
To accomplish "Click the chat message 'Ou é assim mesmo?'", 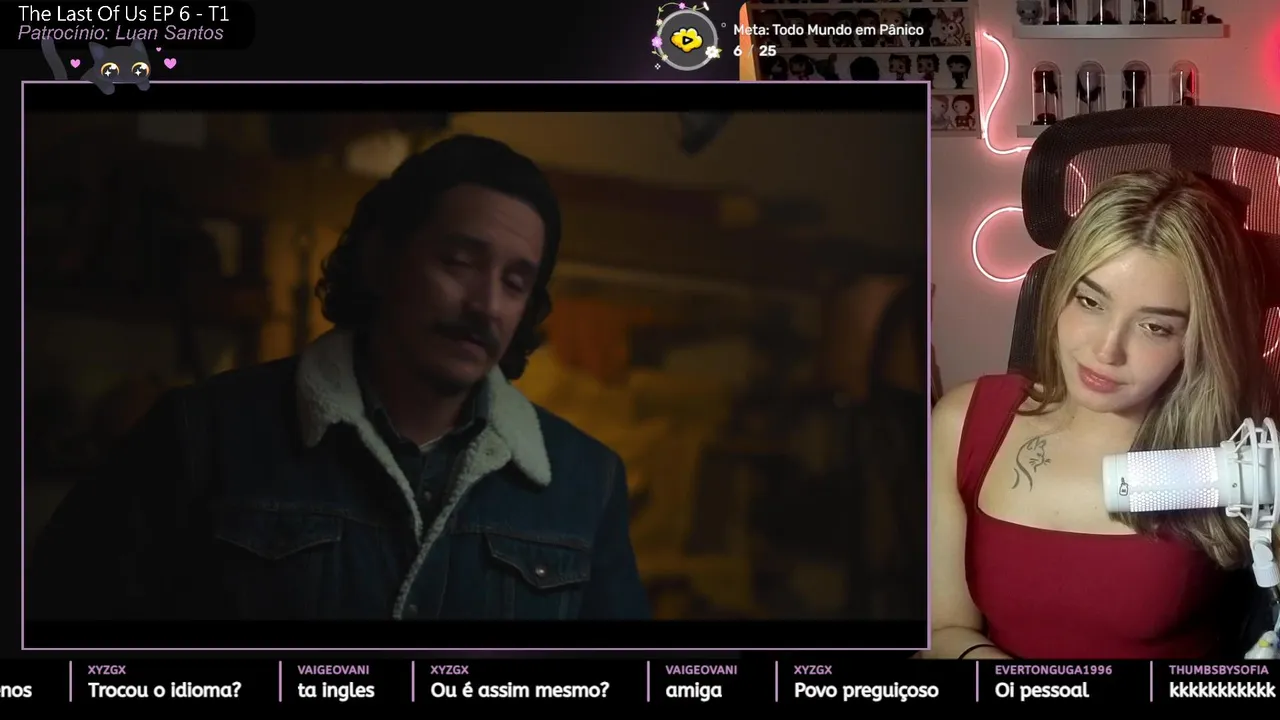I will coord(520,690).
